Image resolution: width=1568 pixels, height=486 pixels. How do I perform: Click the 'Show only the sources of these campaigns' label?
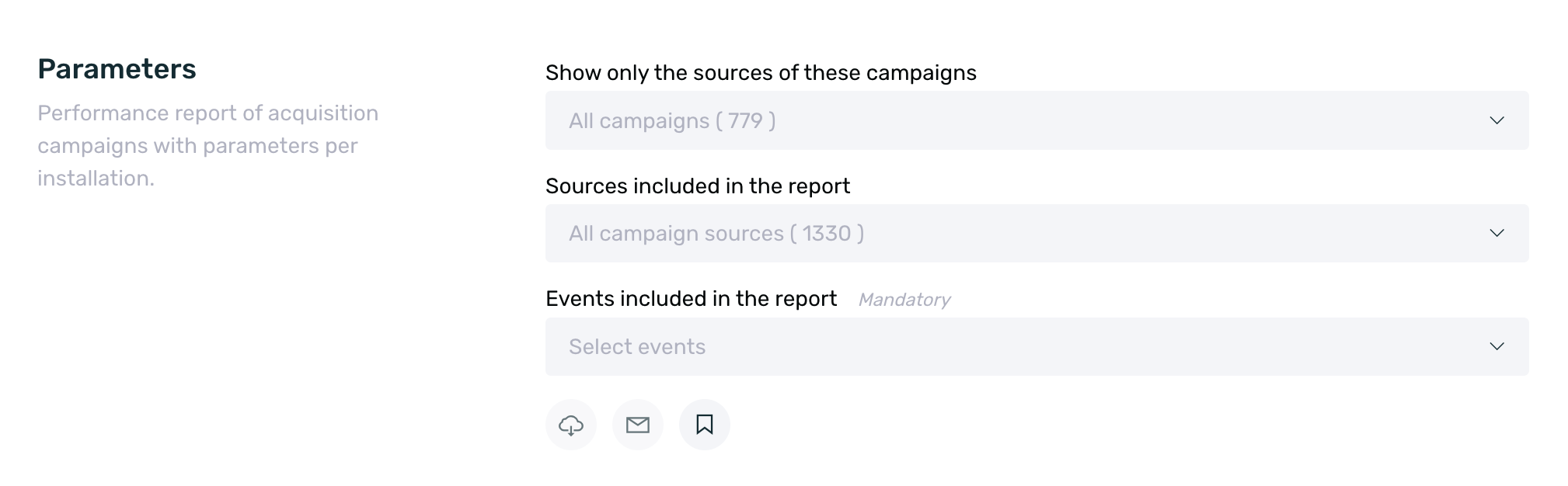[761, 73]
